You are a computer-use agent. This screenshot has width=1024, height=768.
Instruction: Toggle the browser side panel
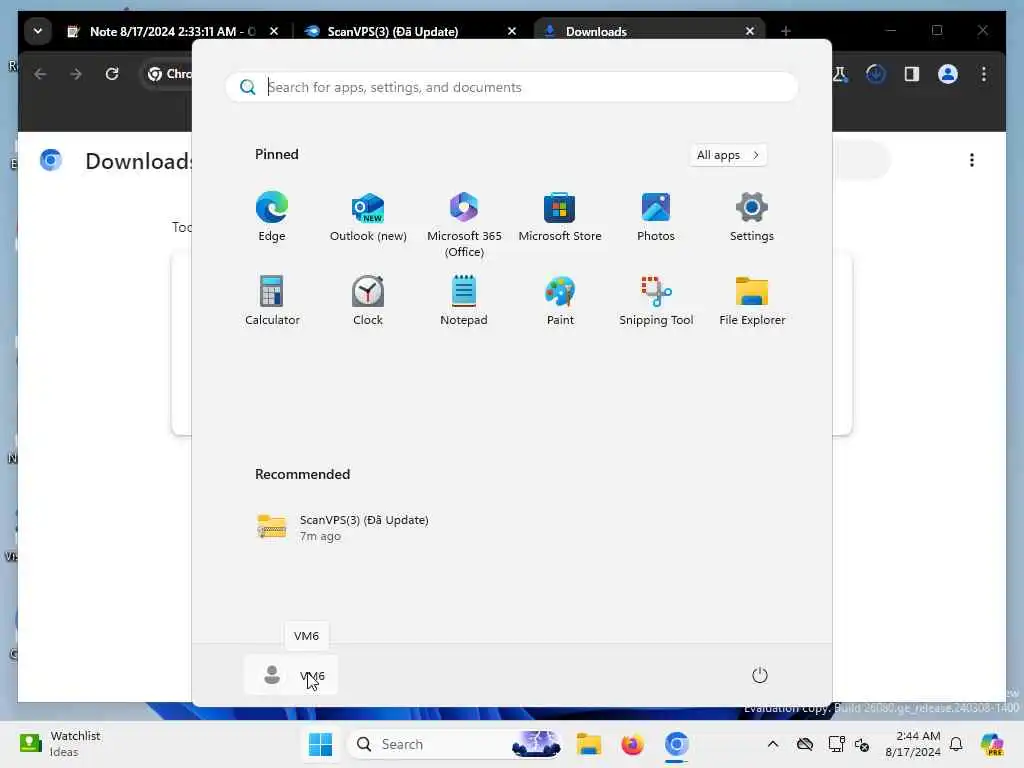tap(912, 74)
